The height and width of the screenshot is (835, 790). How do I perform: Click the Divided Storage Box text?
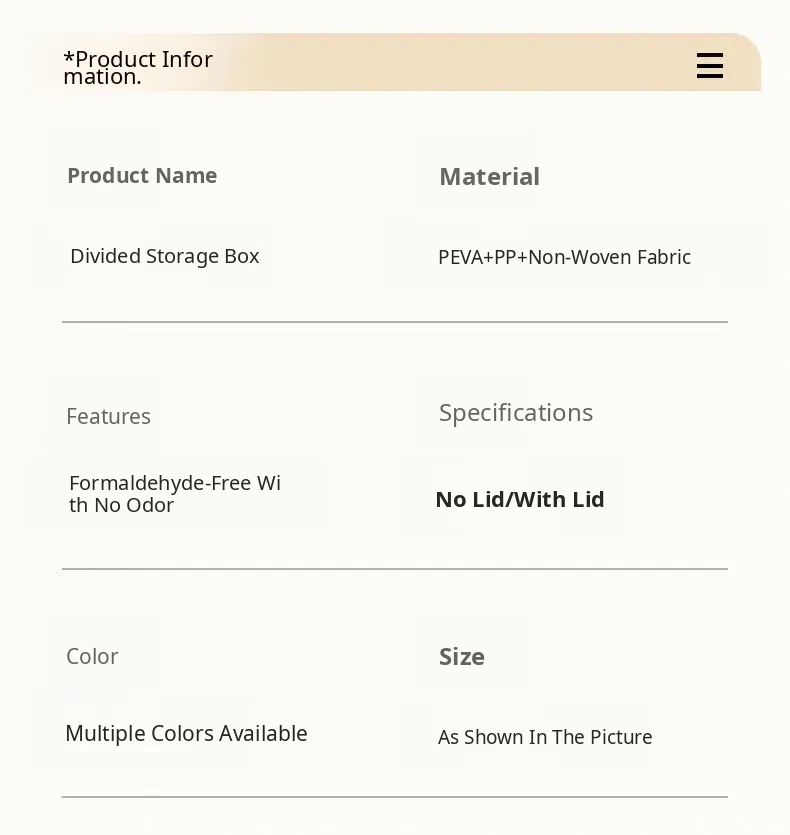pos(165,256)
